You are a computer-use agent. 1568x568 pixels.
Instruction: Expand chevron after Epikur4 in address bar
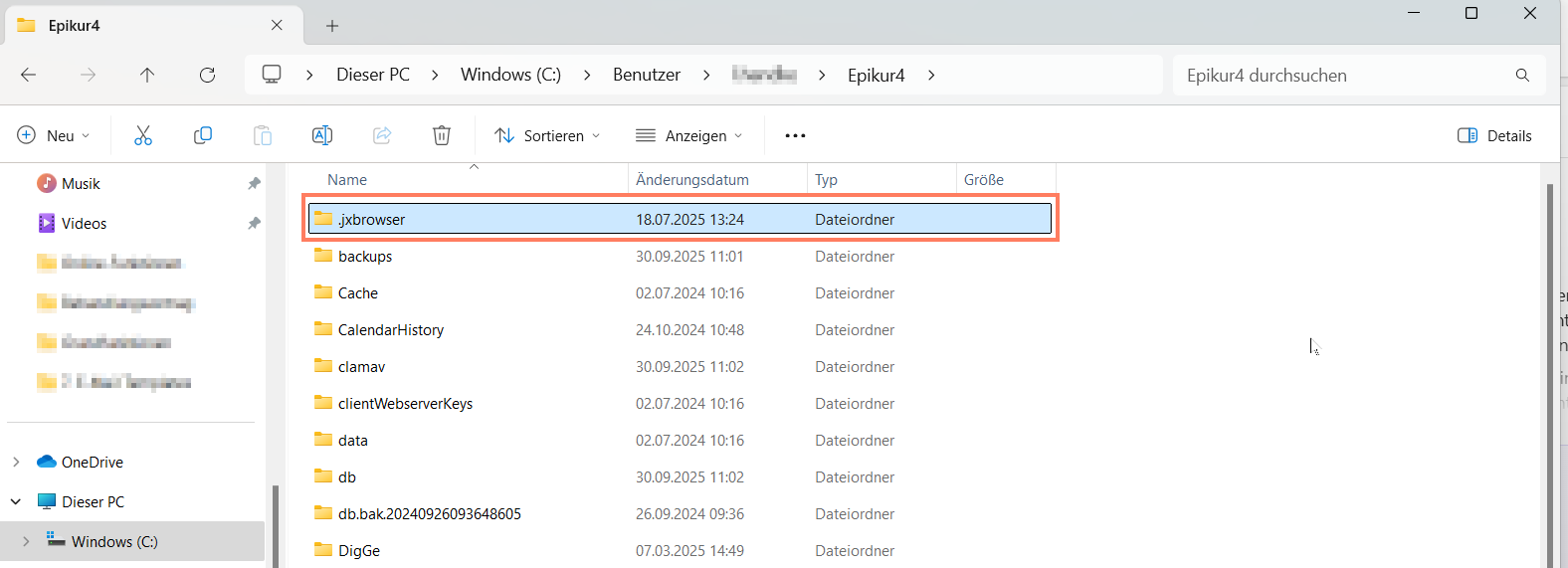[931, 75]
